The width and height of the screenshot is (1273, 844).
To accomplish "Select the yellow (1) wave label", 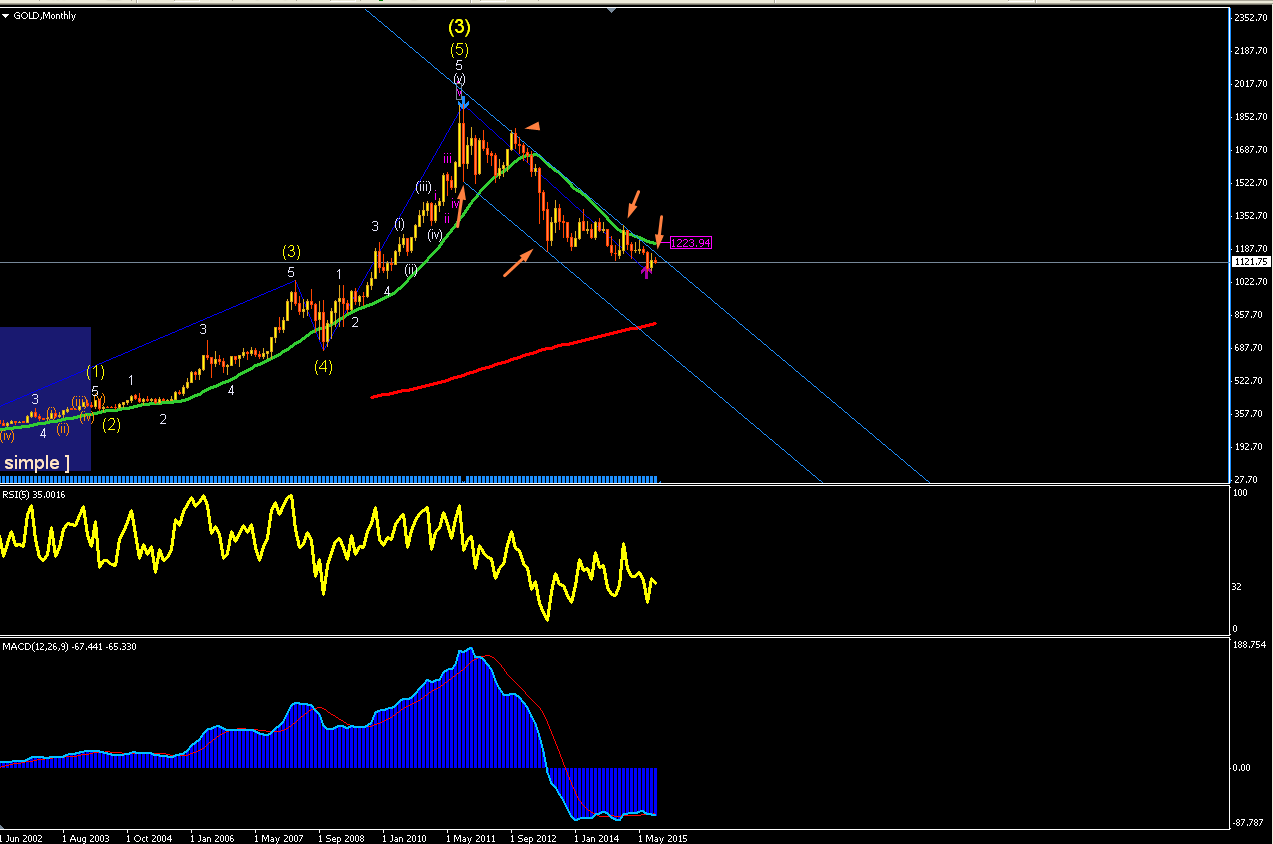I will [95, 372].
